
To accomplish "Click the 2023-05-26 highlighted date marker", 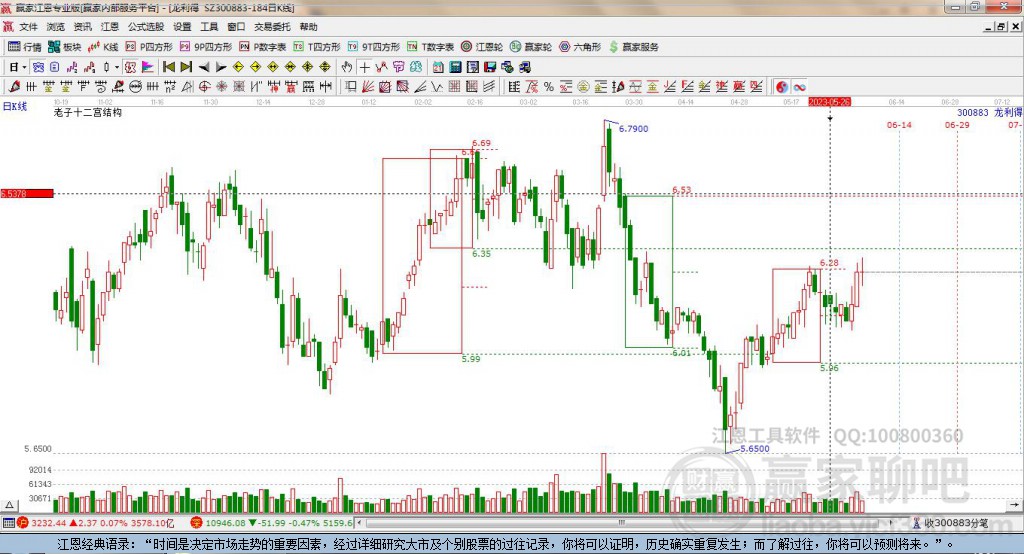I will [x=829, y=102].
